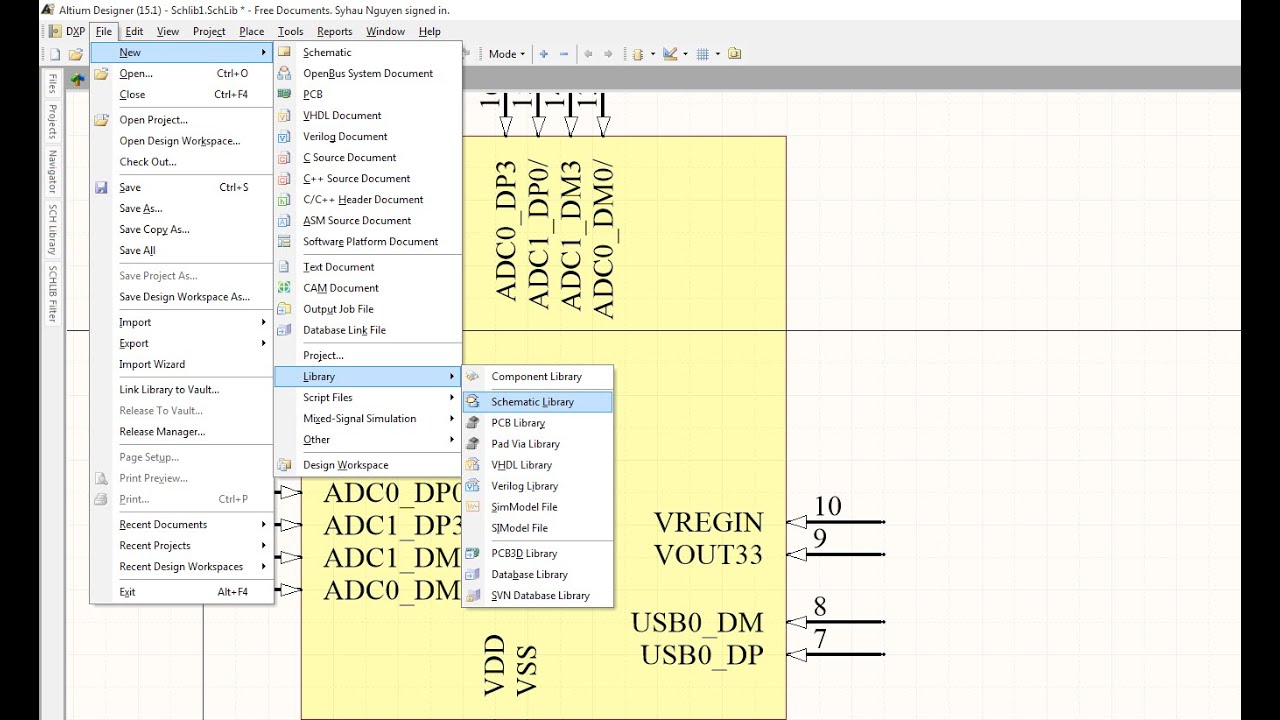Click the drawing tools pencil icon
This screenshot has width=1280, height=720.
pos(670,54)
